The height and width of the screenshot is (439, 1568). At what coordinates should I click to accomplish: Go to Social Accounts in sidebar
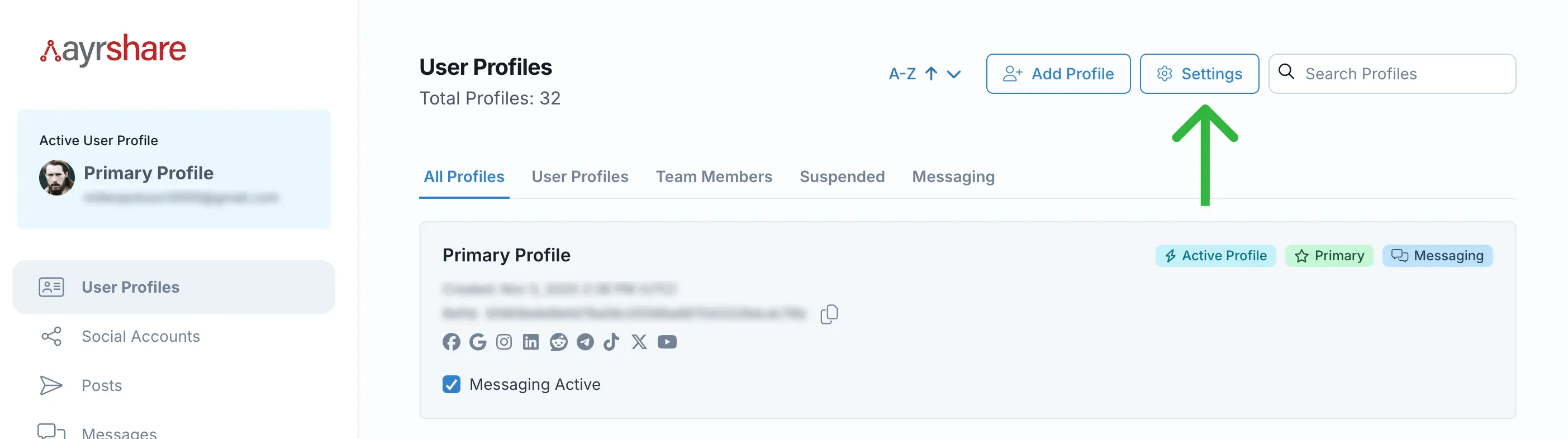click(141, 336)
